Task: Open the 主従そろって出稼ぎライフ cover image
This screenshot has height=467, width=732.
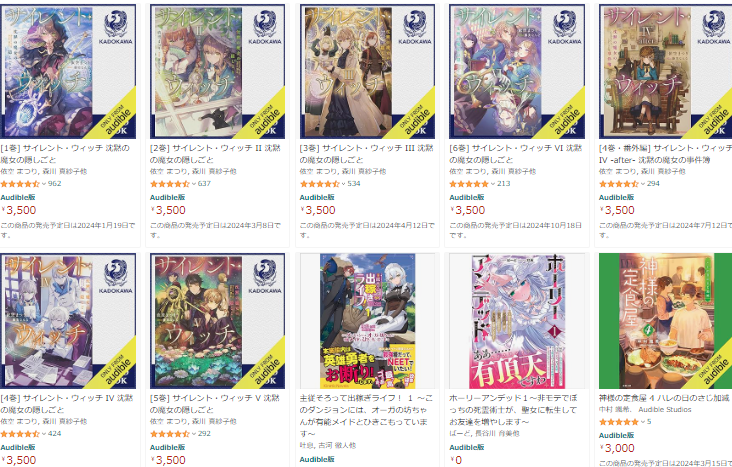Action: (x=367, y=321)
